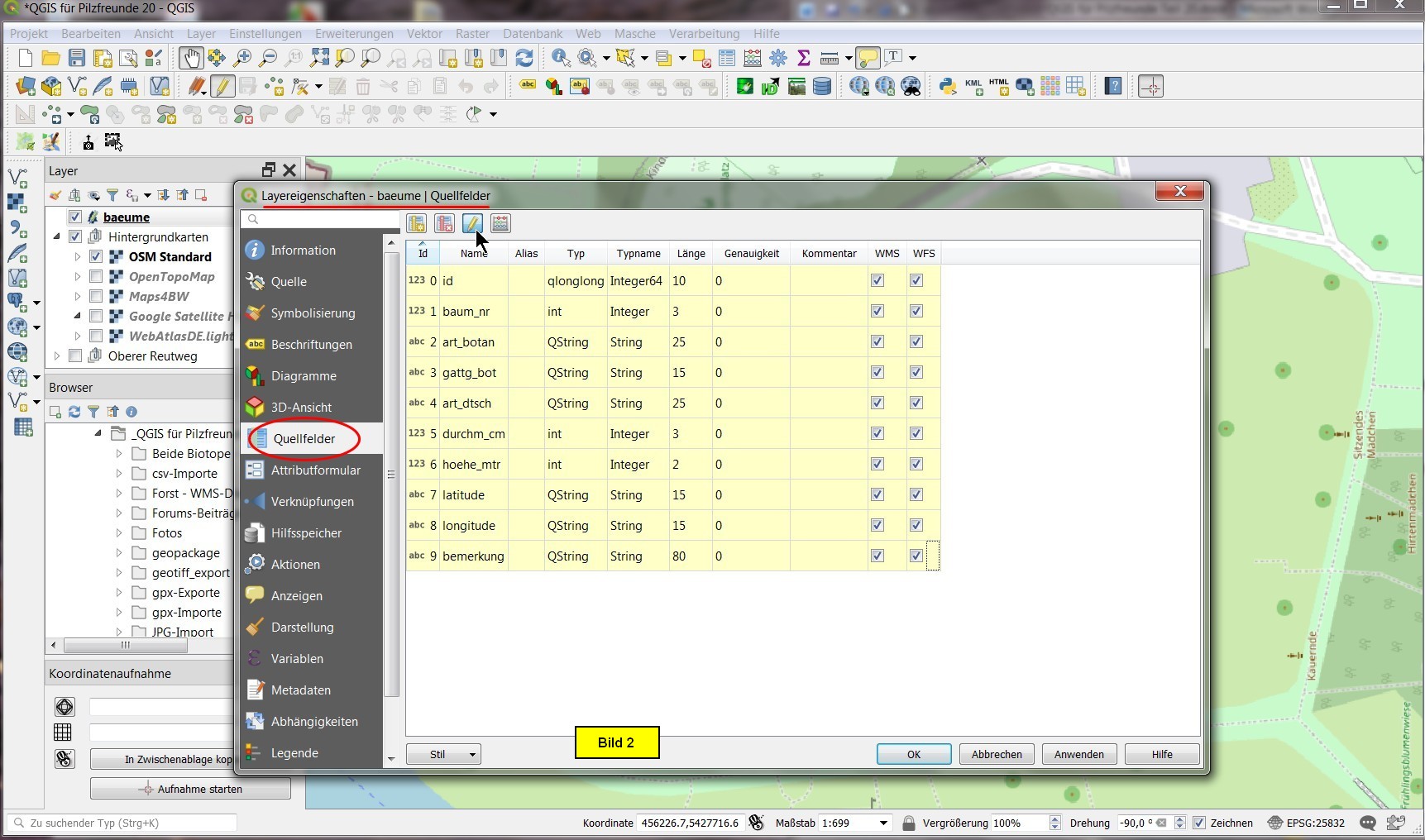The width and height of the screenshot is (1425, 840).
Task: Open the Stil dropdown button
Action: pyautogui.click(x=444, y=754)
